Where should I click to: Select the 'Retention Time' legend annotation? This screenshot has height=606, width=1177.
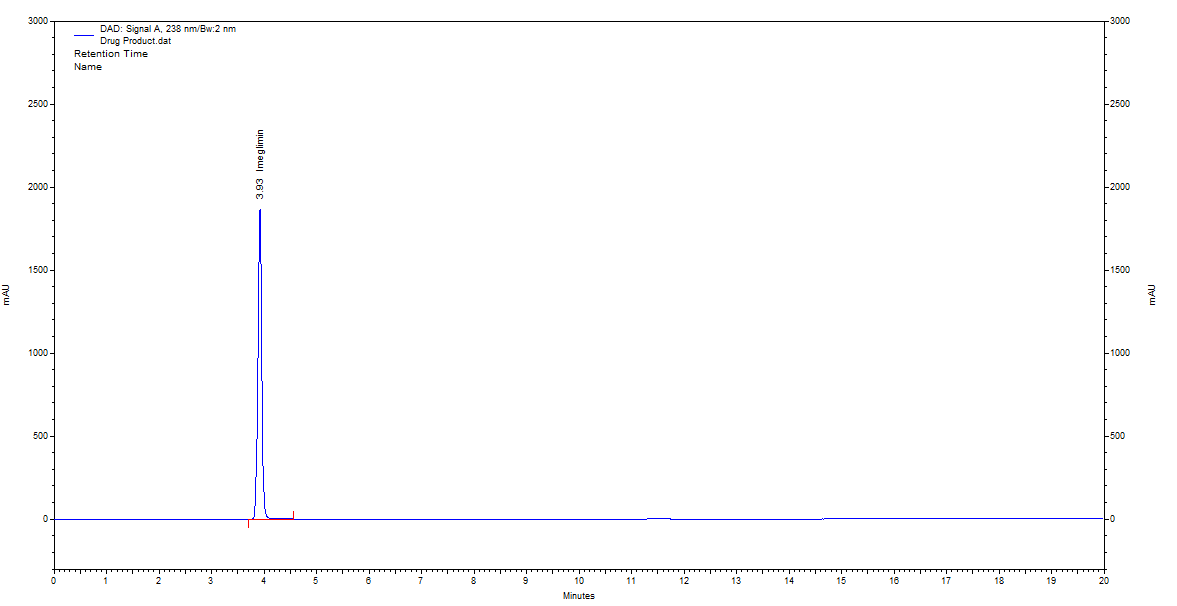click(110, 54)
